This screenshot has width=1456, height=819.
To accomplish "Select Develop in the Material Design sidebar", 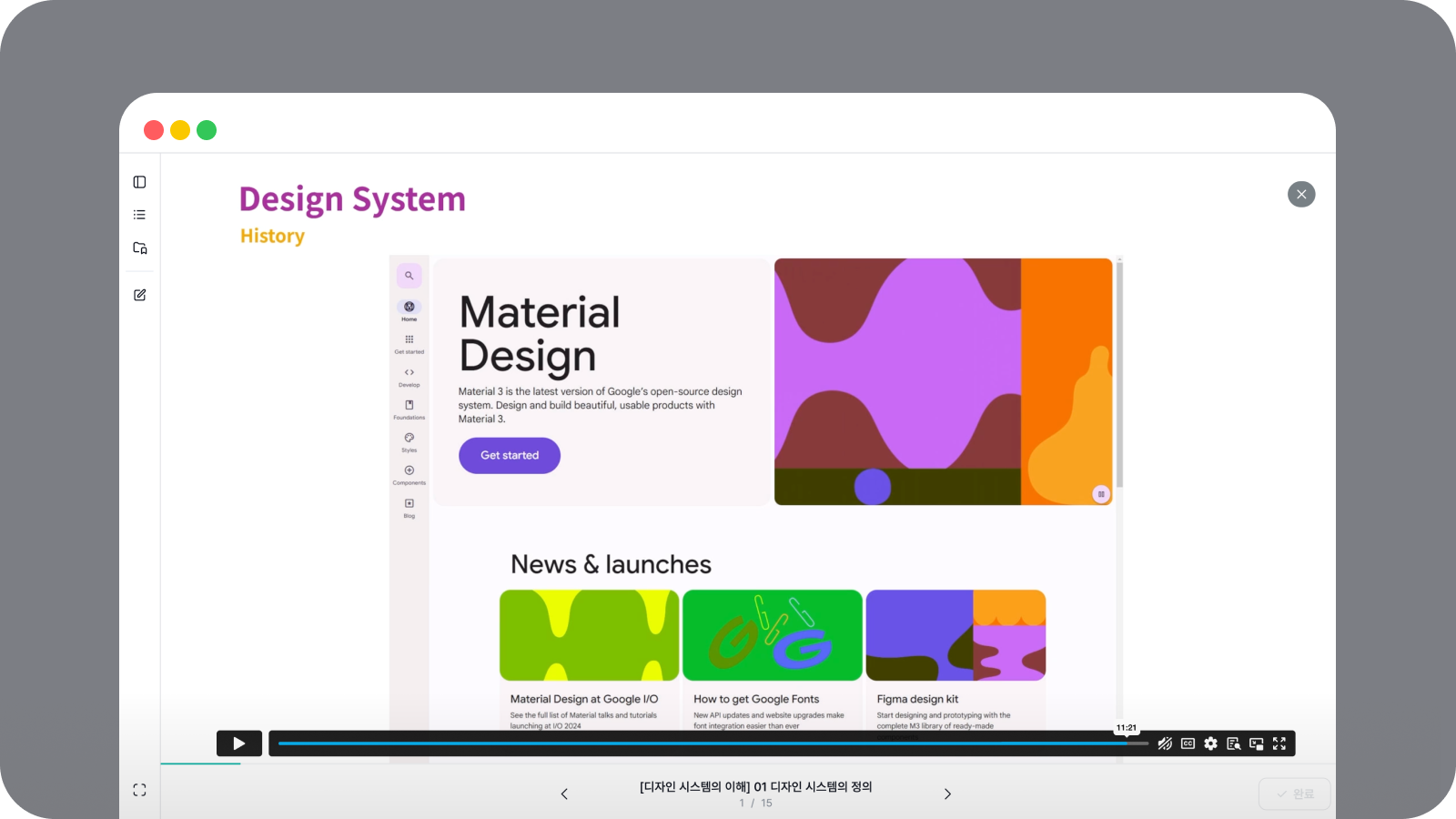I will tap(409, 376).
